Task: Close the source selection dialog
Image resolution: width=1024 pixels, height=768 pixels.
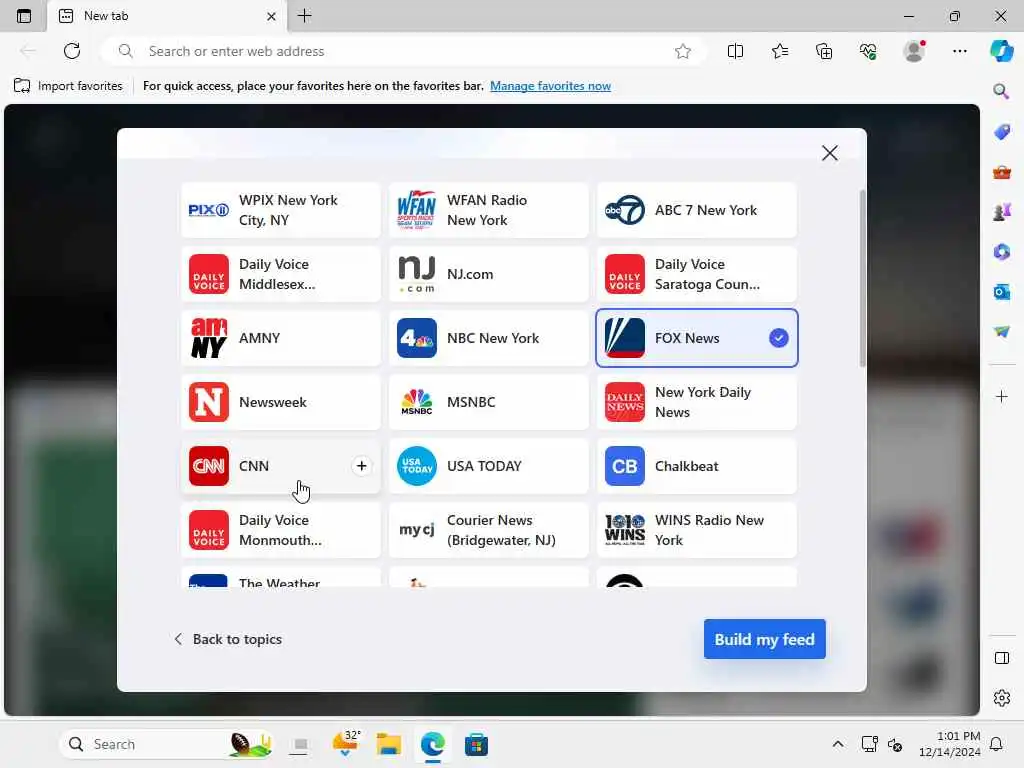Action: (829, 153)
